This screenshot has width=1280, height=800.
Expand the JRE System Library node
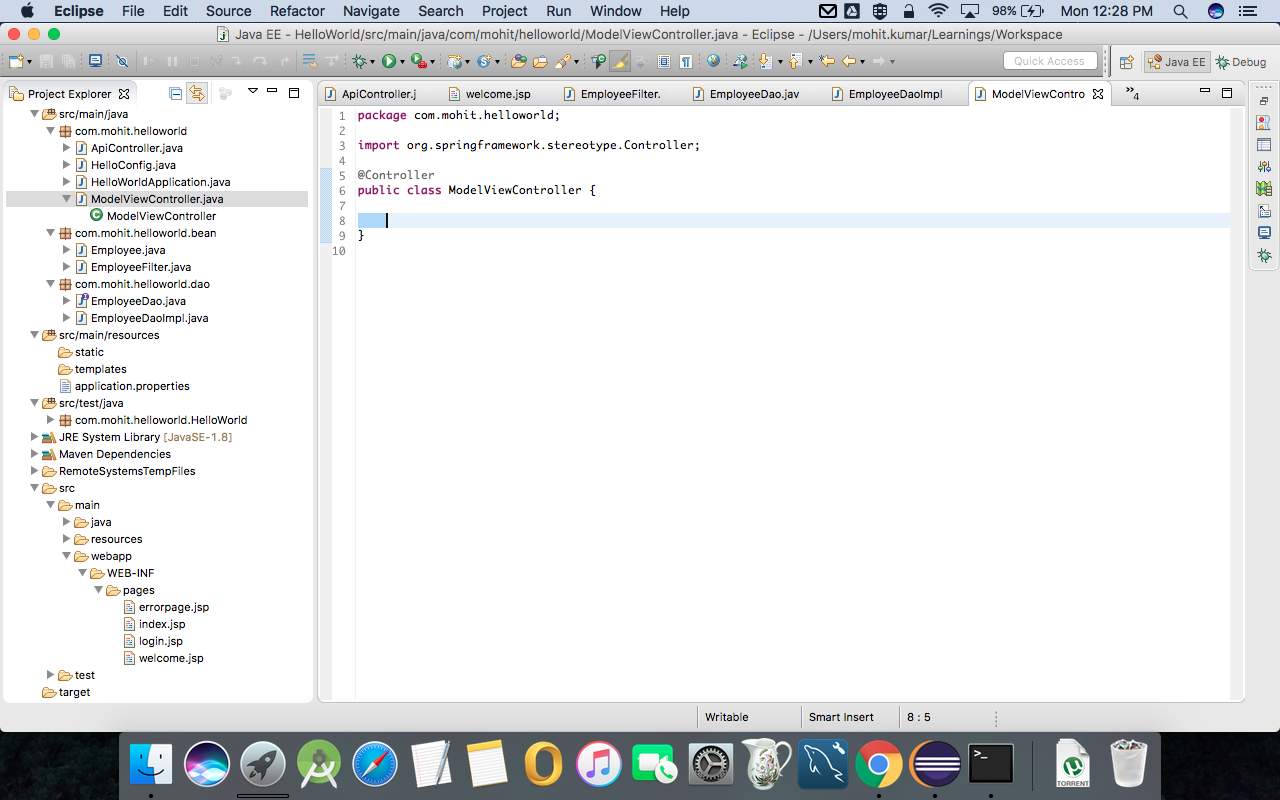point(35,436)
